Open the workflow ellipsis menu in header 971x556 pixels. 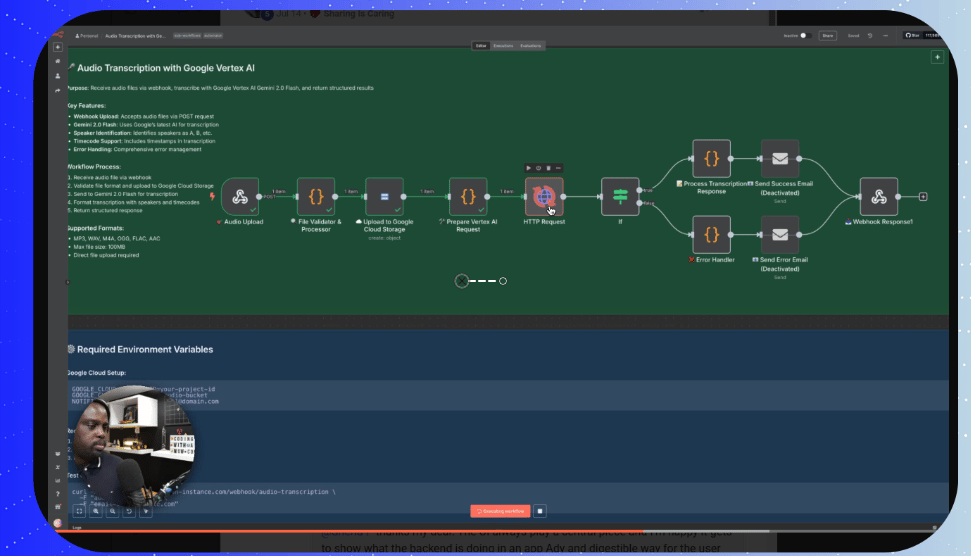pos(885,36)
